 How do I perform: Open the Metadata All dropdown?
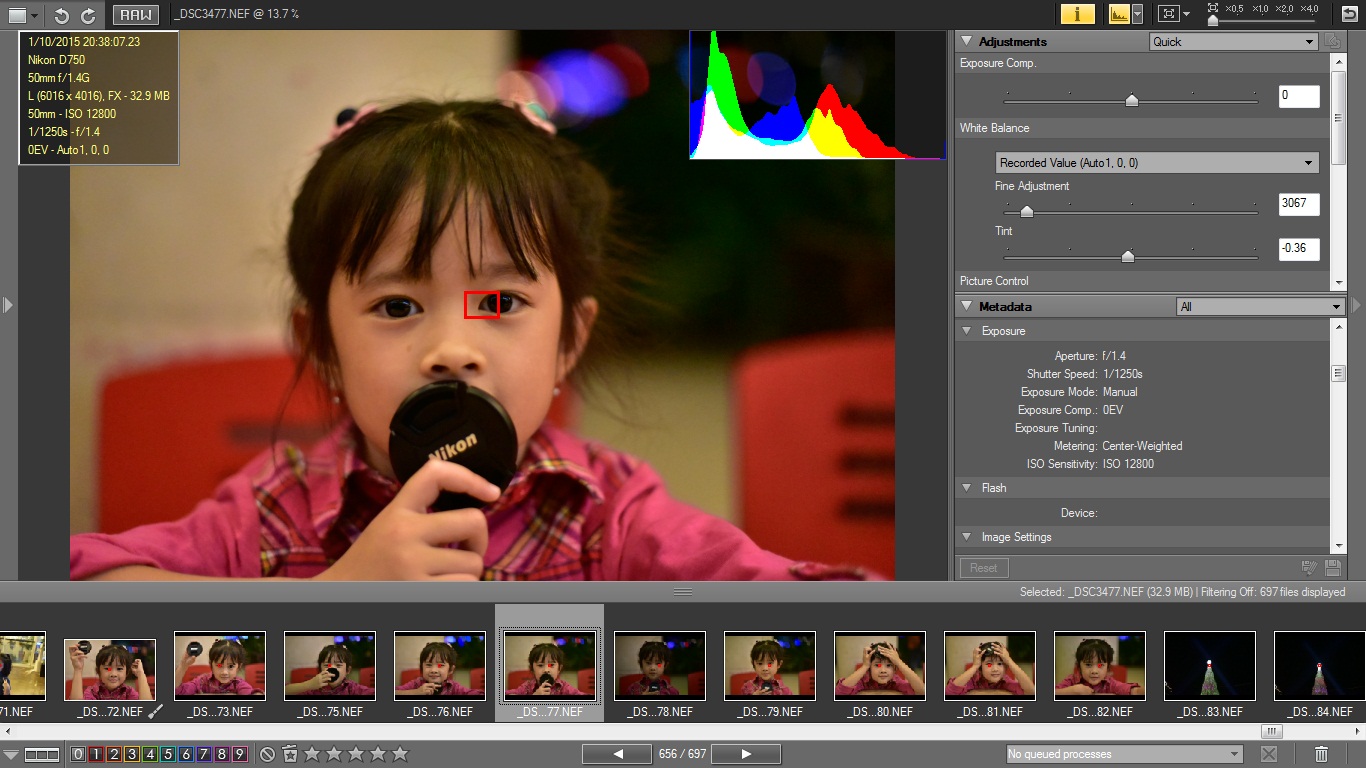[x=1260, y=307]
